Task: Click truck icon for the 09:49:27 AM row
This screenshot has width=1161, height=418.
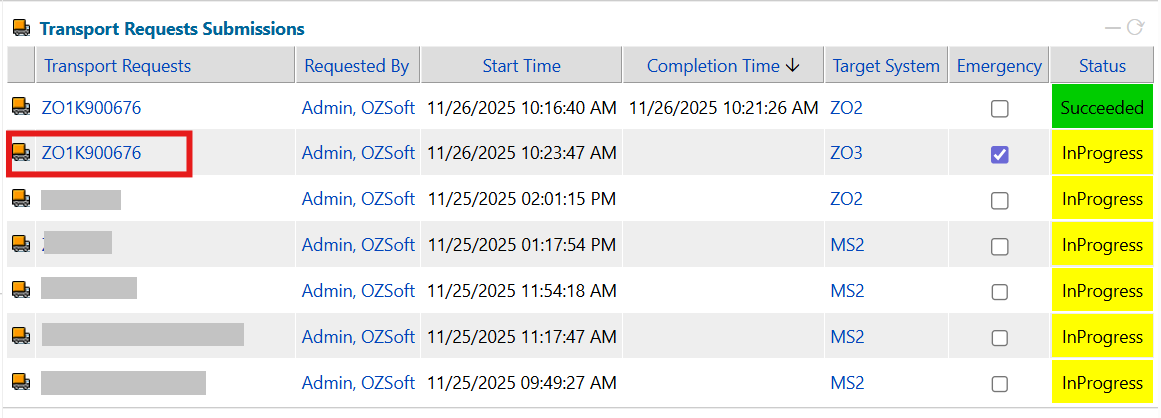Action: coord(20,383)
